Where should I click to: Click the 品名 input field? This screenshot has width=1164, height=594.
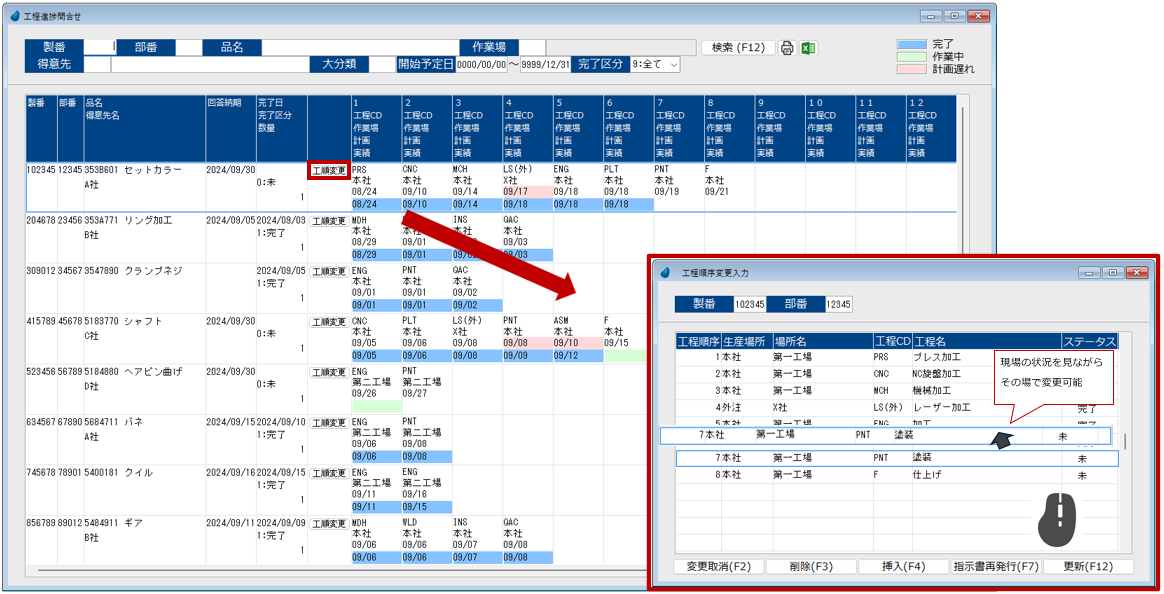click(359, 47)
